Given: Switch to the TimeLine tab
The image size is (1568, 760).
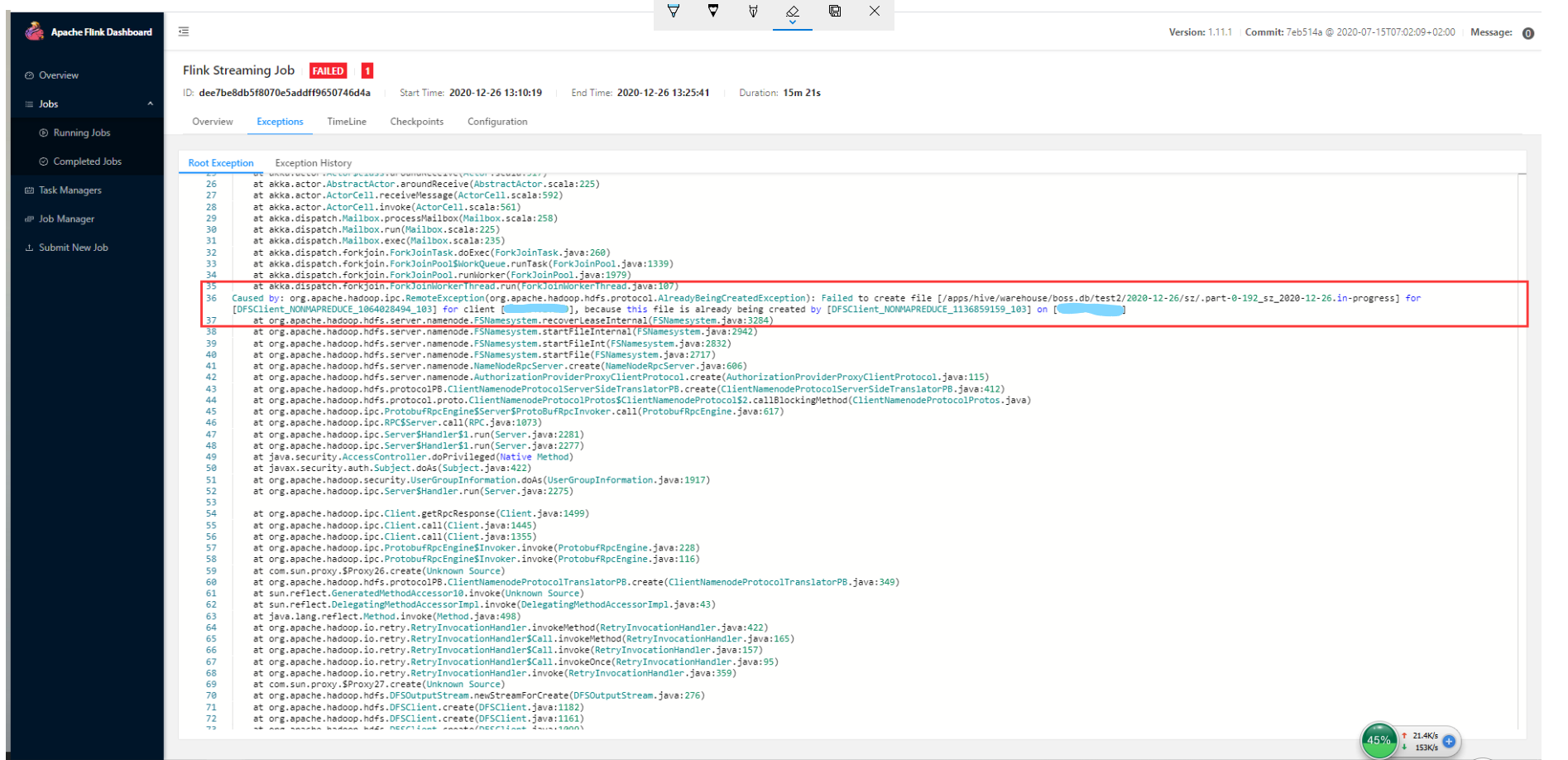Looking at the screenshot, I should coord(347,122).
